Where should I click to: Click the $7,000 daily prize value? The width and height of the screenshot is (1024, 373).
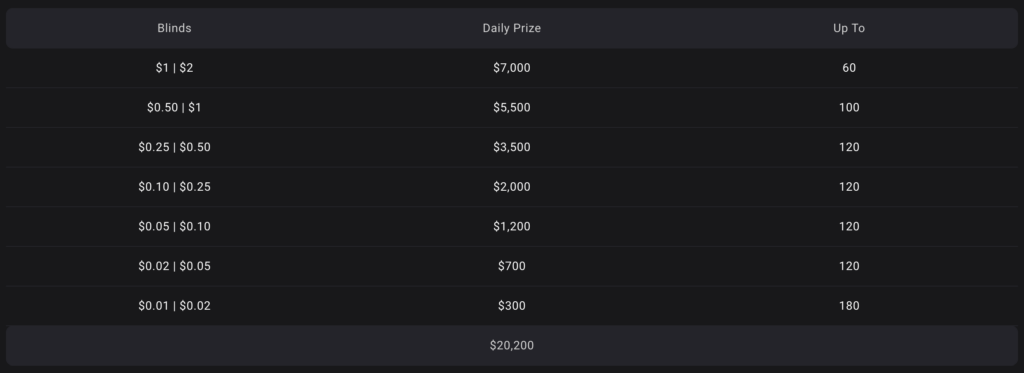[511, 68]
